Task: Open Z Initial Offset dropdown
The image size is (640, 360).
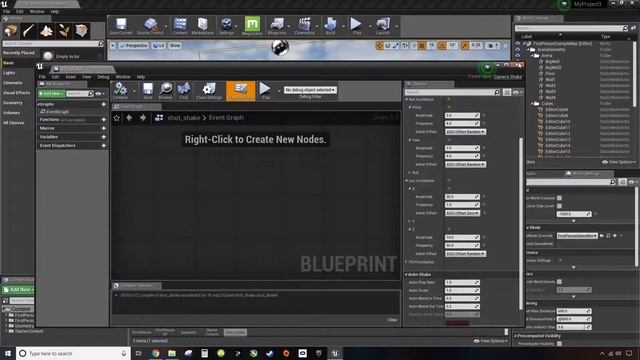Action: pyautogui.click(x=465, y=253)
